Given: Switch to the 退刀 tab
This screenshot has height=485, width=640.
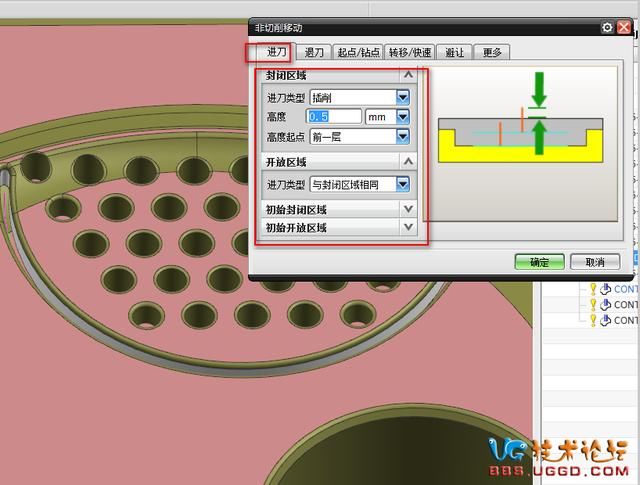Looking at the screenshot, I should pyautogui.click(x=314, y=52).
